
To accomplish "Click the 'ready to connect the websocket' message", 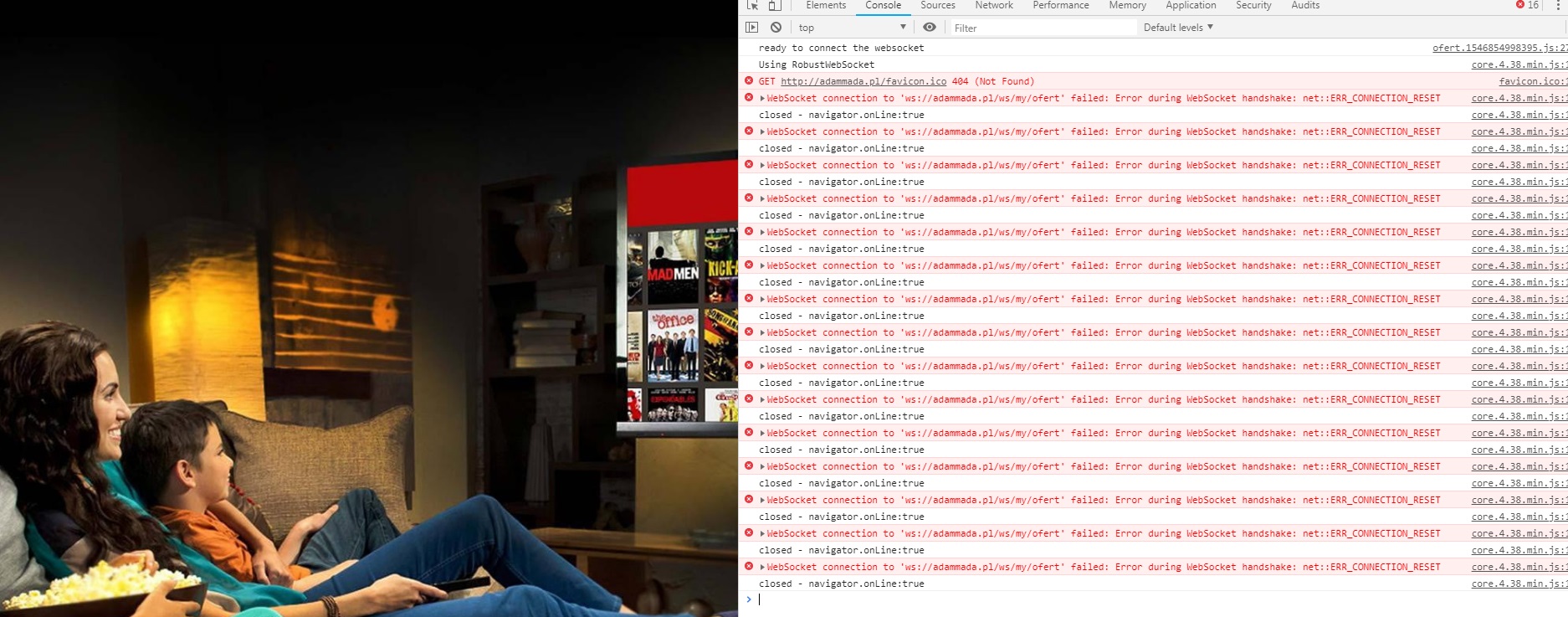I will coord(841,48).
